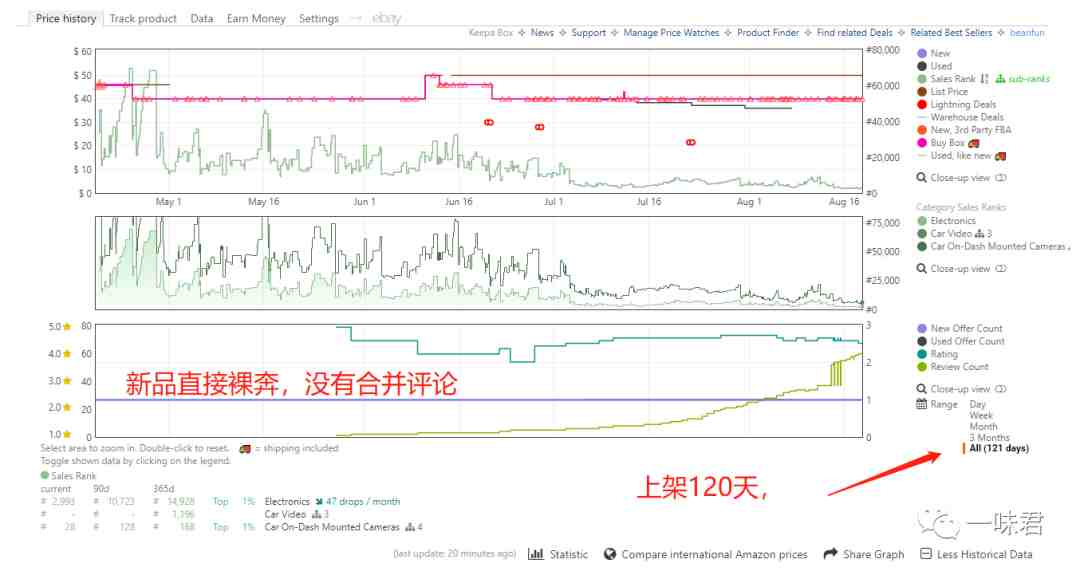Click the Share Graph button
The width and height of the screenshot is (1080, 571).
[864, 554]
